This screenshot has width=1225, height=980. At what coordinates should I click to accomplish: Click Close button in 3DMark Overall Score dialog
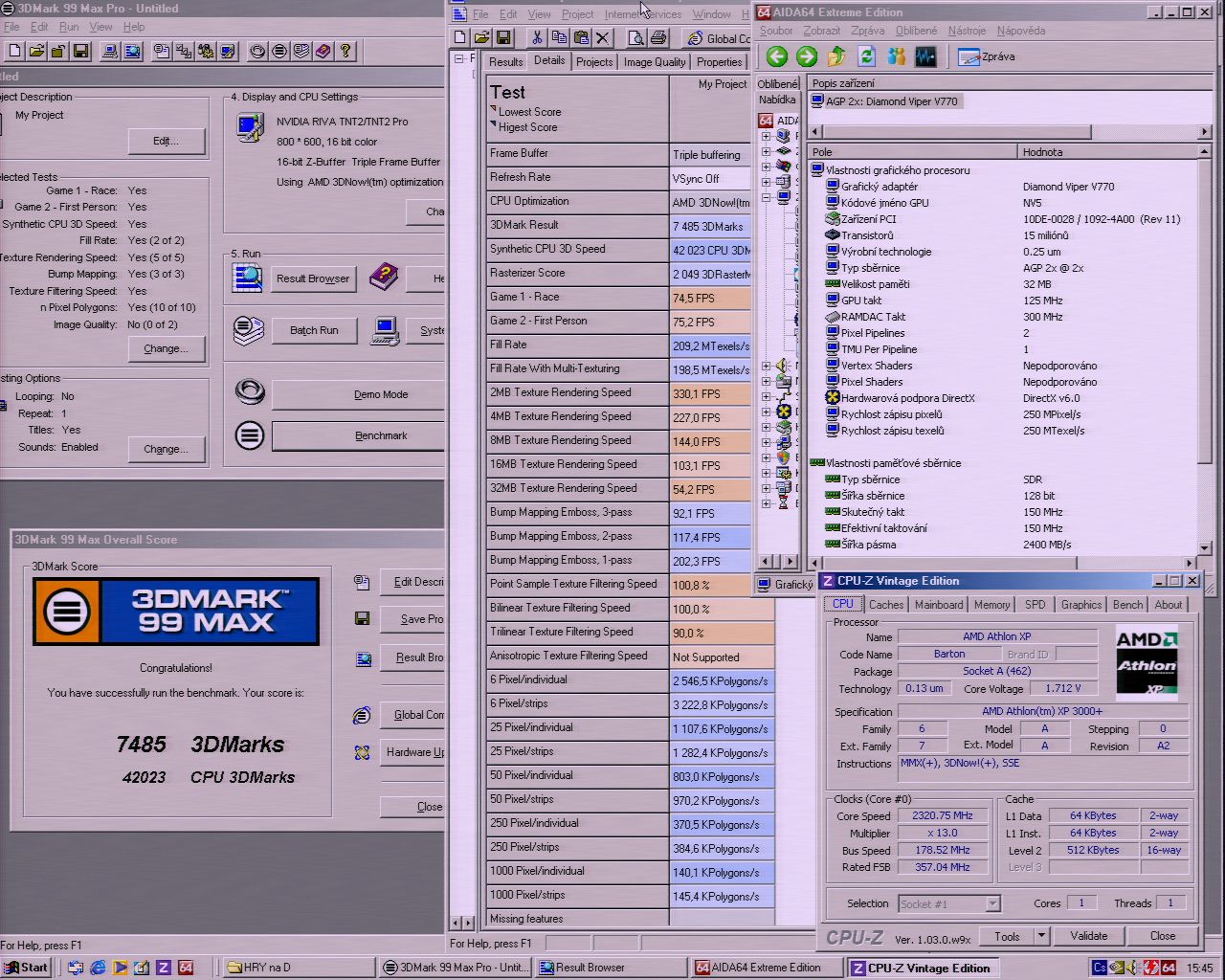(x=412, y=807)
